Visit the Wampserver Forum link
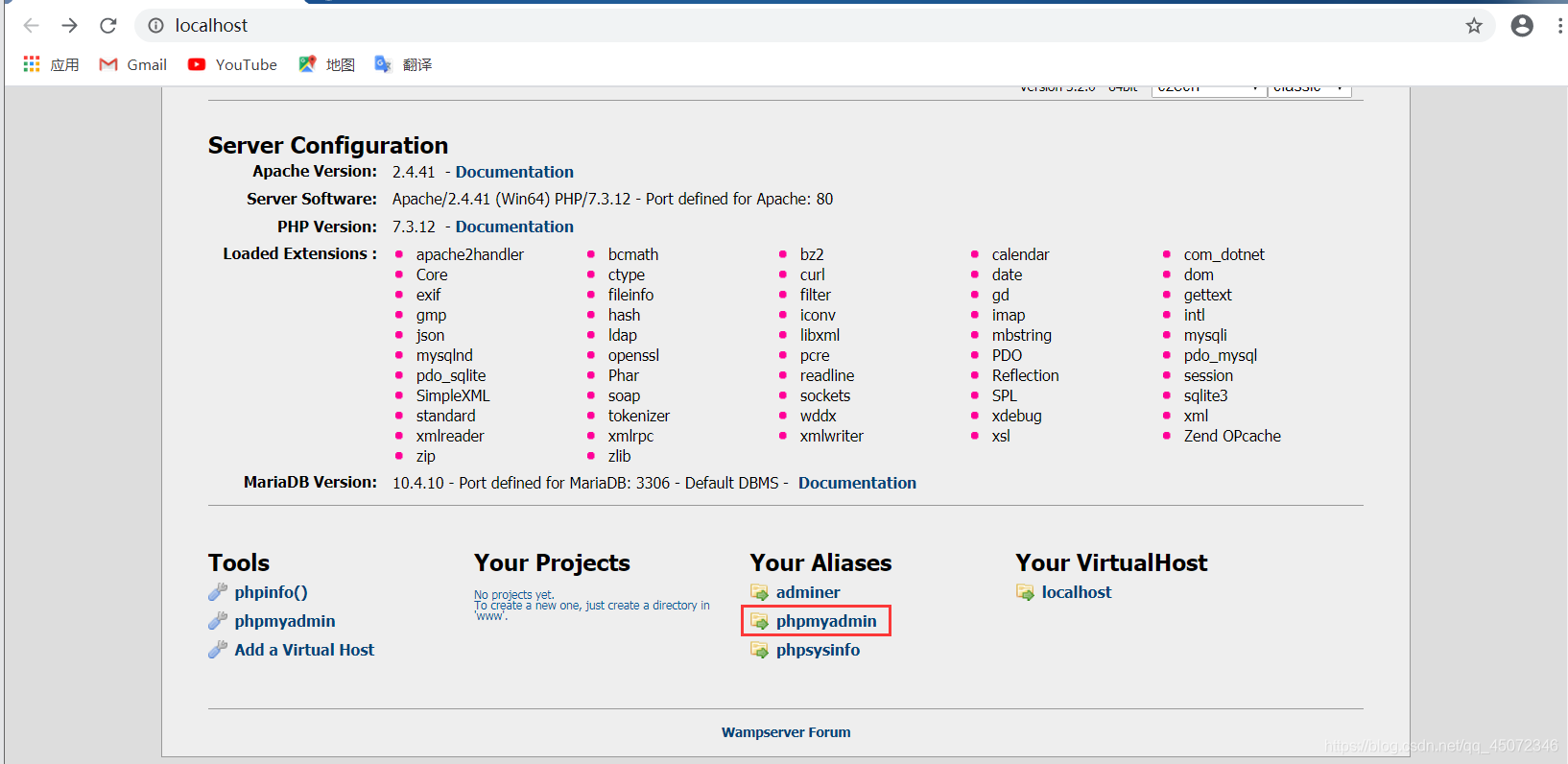The width and height of the screenshot is (1568, 764). [786, 732]
